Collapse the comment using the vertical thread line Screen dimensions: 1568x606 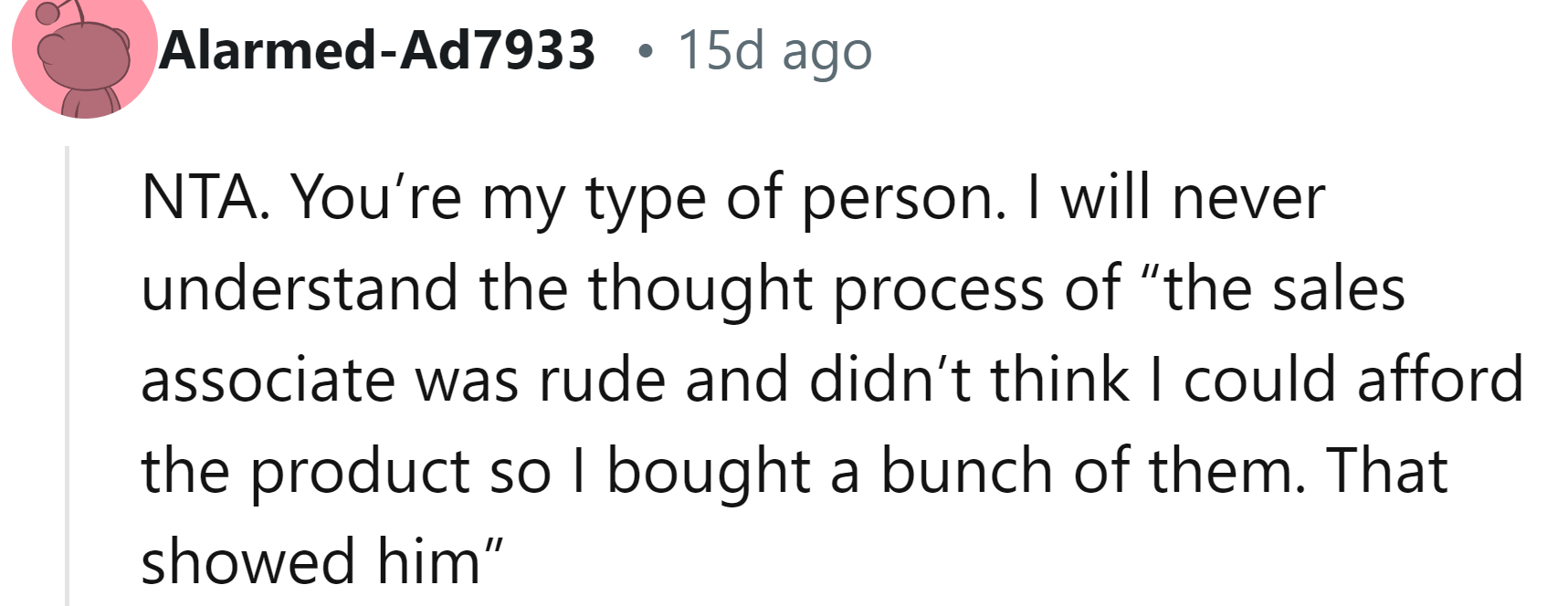[x=67, y=374]
